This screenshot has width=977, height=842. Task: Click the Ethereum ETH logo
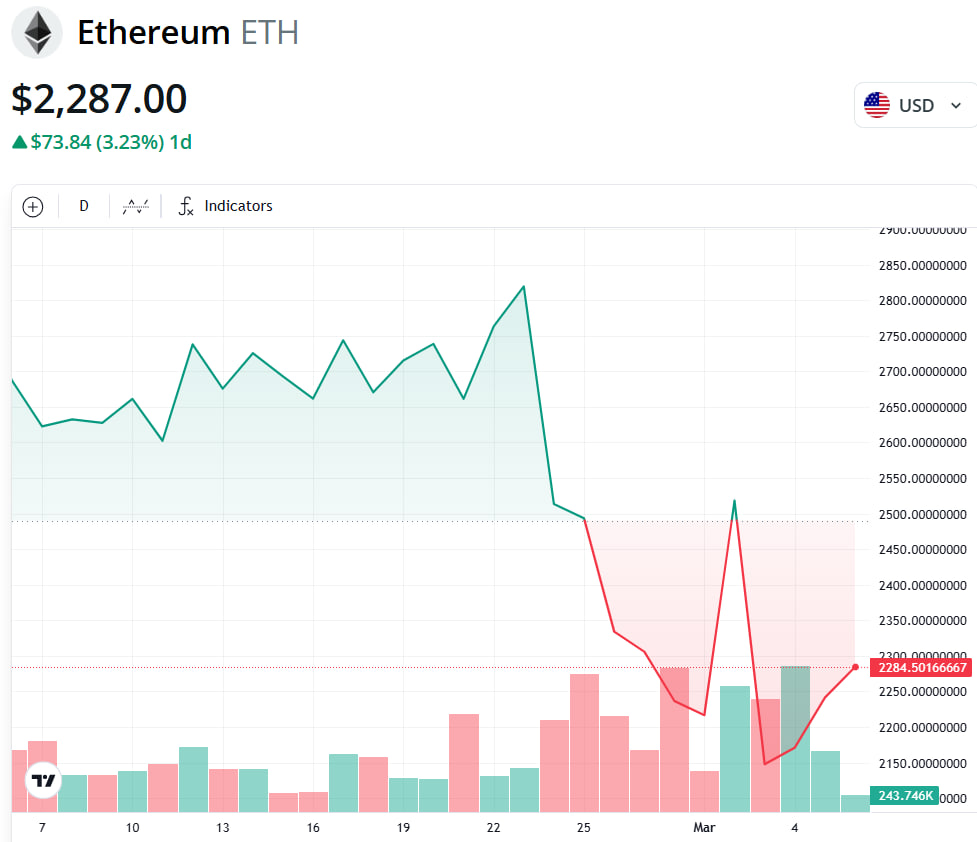click(x=36, y=32)
